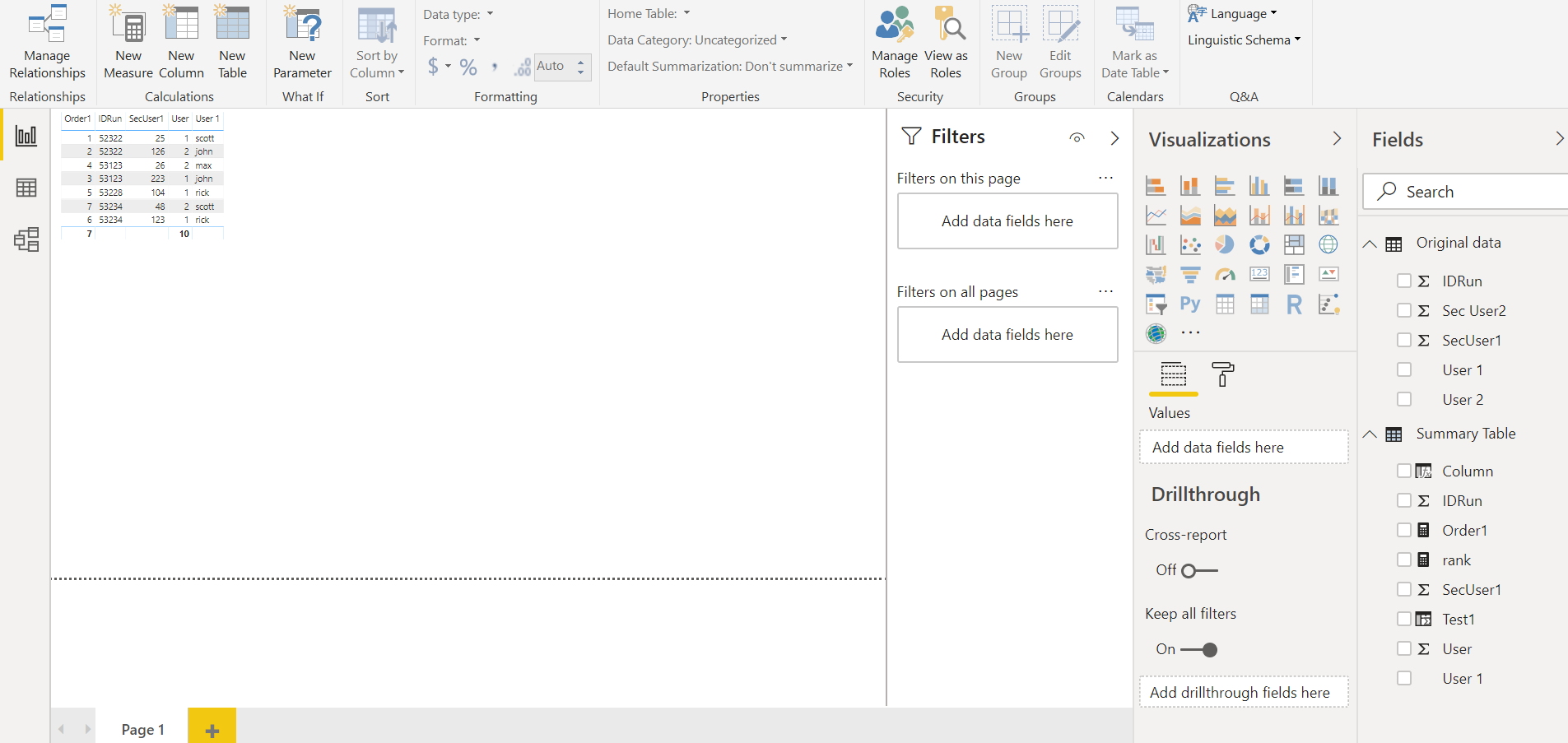Collapse the Original data table
Viewport: 1568px width, 743px height.
1370,244
